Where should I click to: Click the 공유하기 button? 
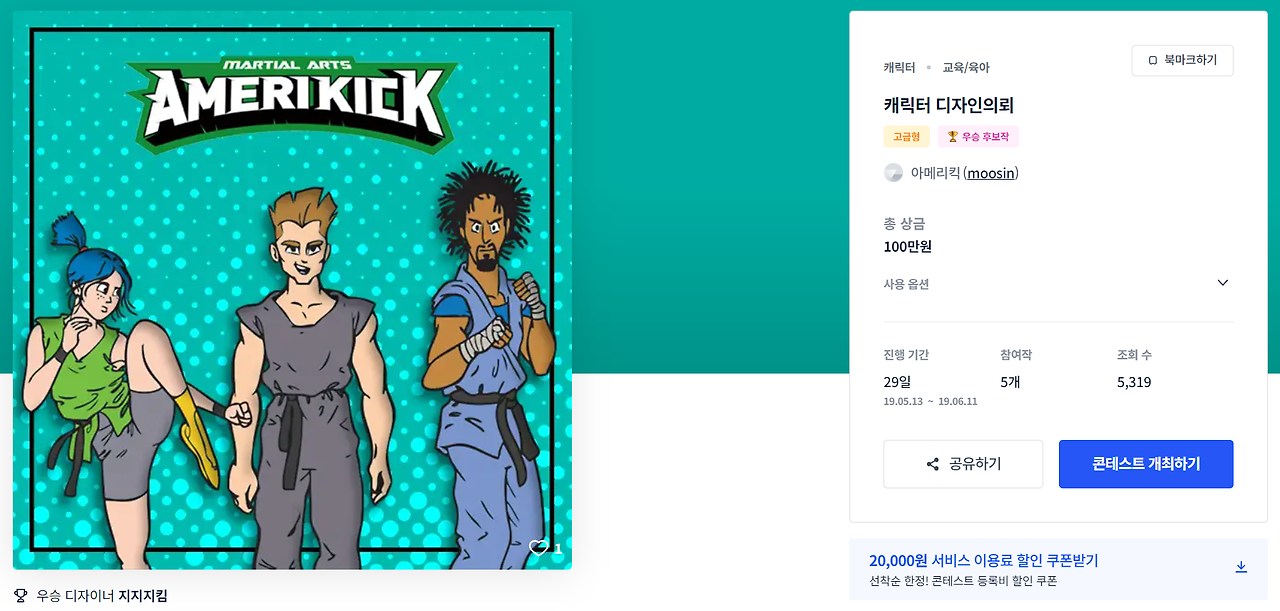point(963,464)
